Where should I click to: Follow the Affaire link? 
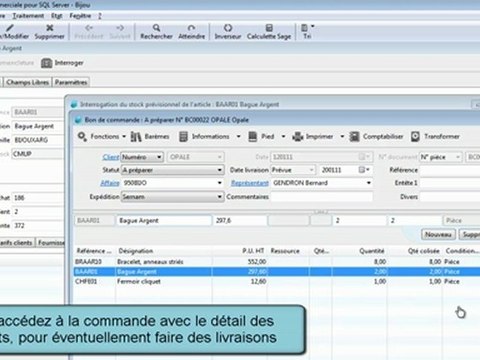(x=110, y=183)
